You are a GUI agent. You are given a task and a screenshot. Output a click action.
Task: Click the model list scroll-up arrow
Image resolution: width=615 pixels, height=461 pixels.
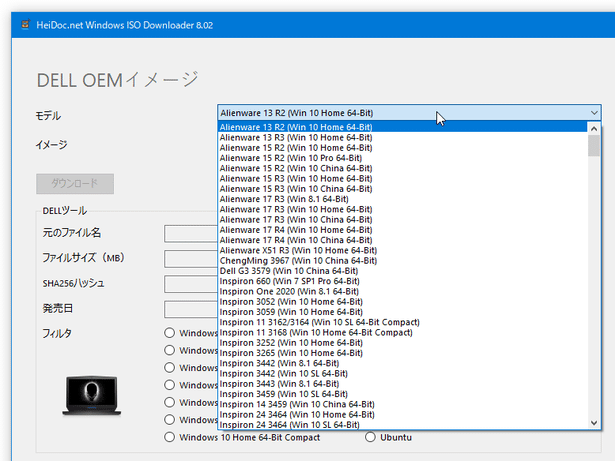point(594,128)
